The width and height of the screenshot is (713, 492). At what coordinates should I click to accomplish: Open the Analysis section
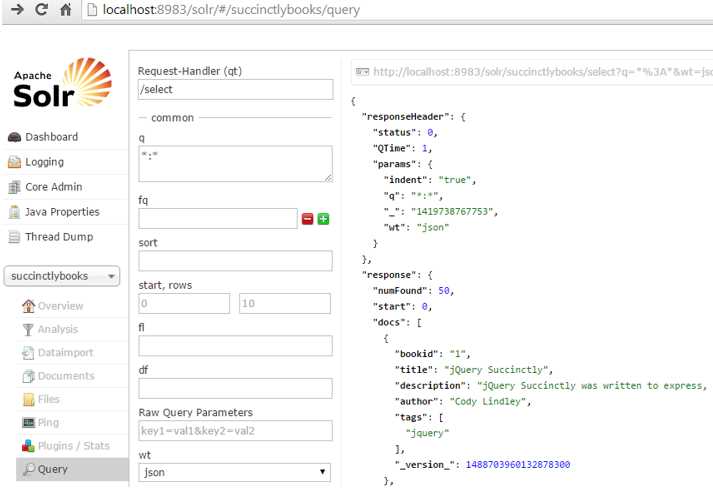tap(58, 329)
